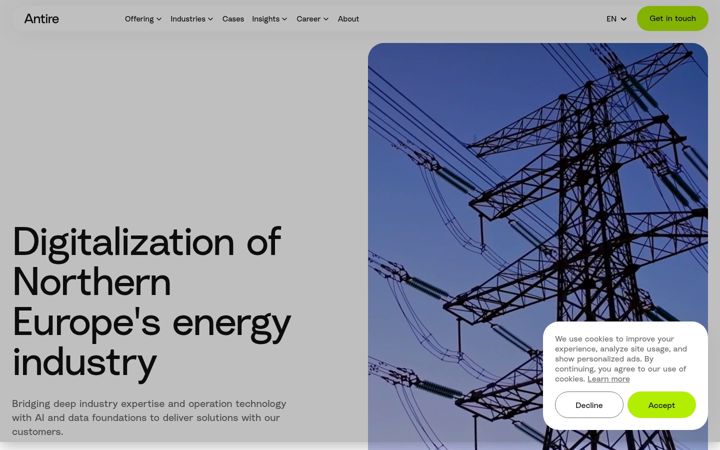
Task: Decline the cookie consent
Action: tap(589, 405)
